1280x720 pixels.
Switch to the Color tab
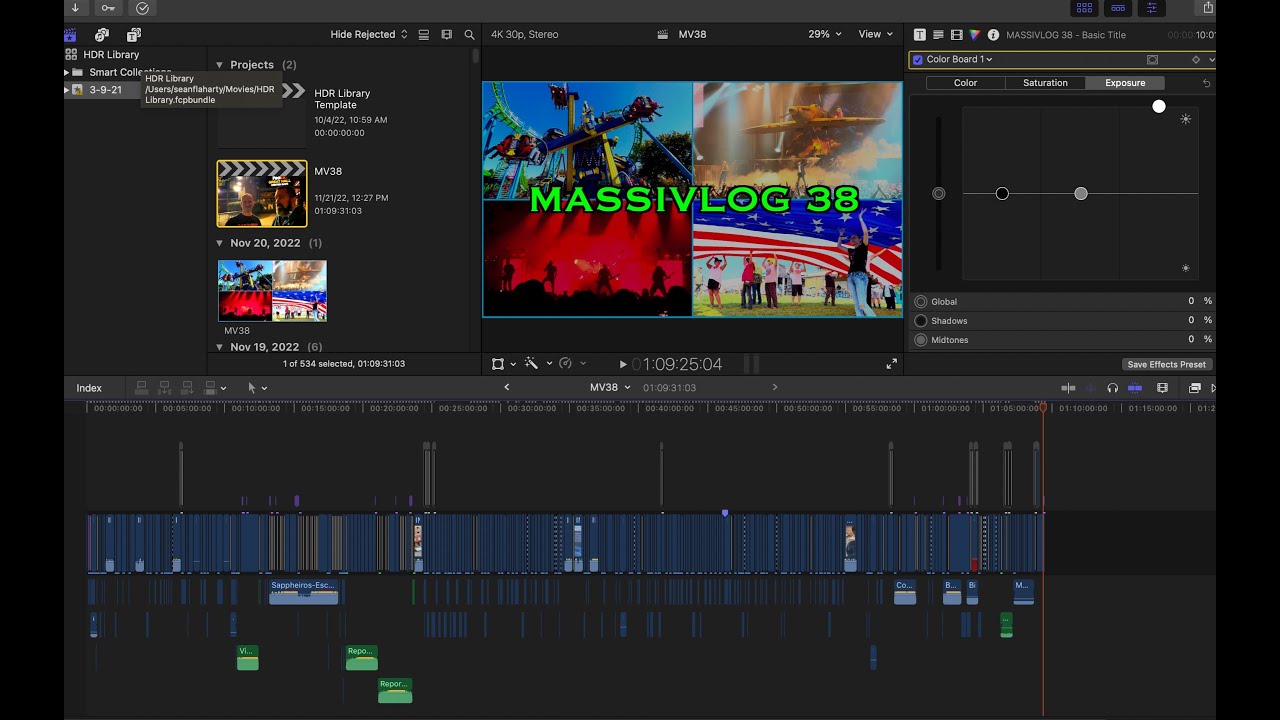pyautogui.click(x=965, y=83)
